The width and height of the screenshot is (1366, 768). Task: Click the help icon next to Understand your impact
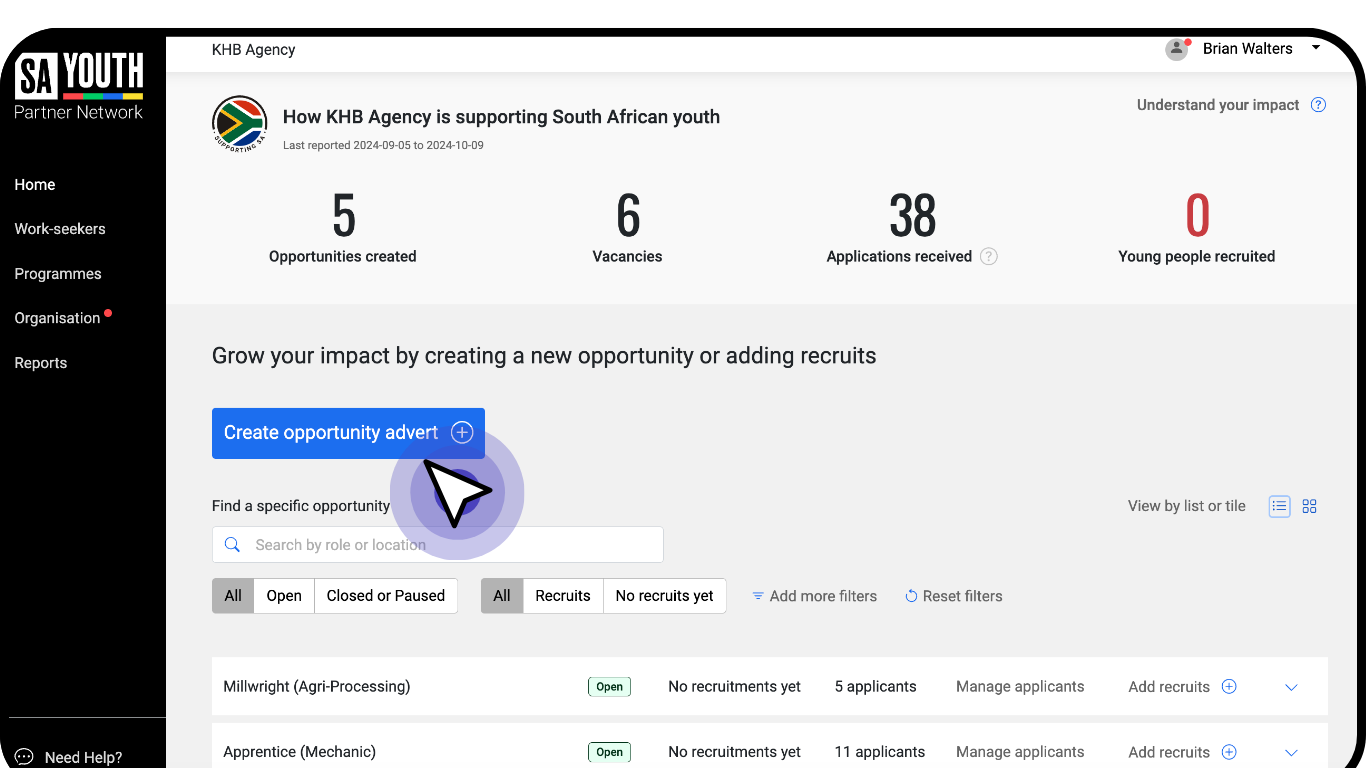(x=1318, y=105)
